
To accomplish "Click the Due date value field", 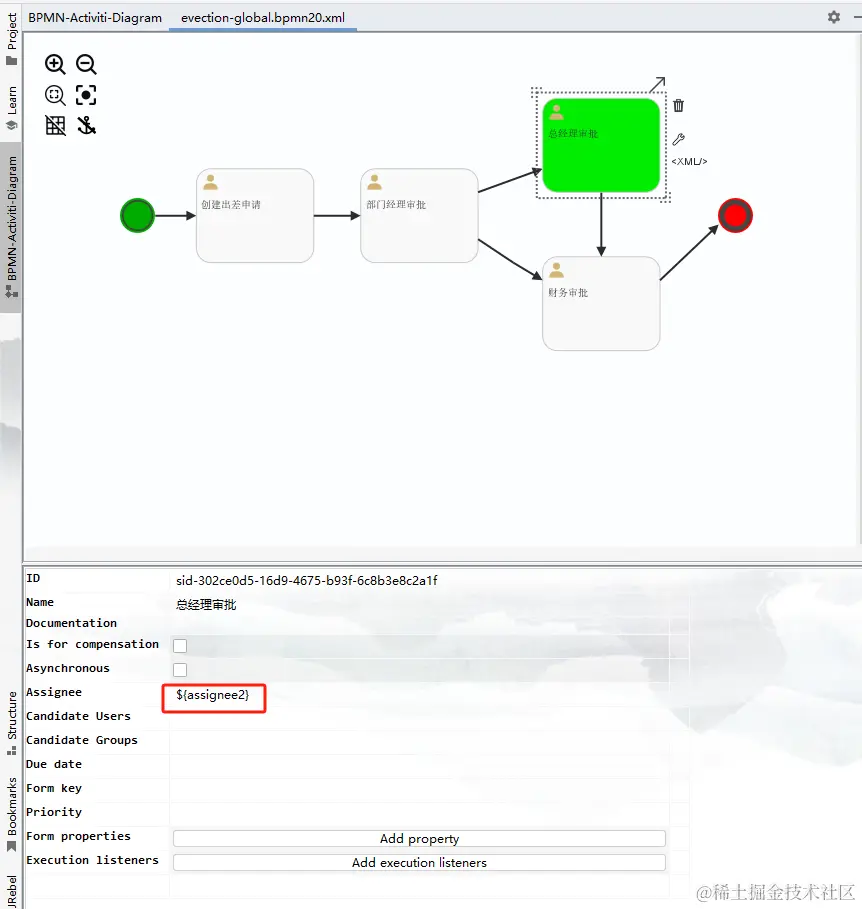I will (x=419, y=765).
